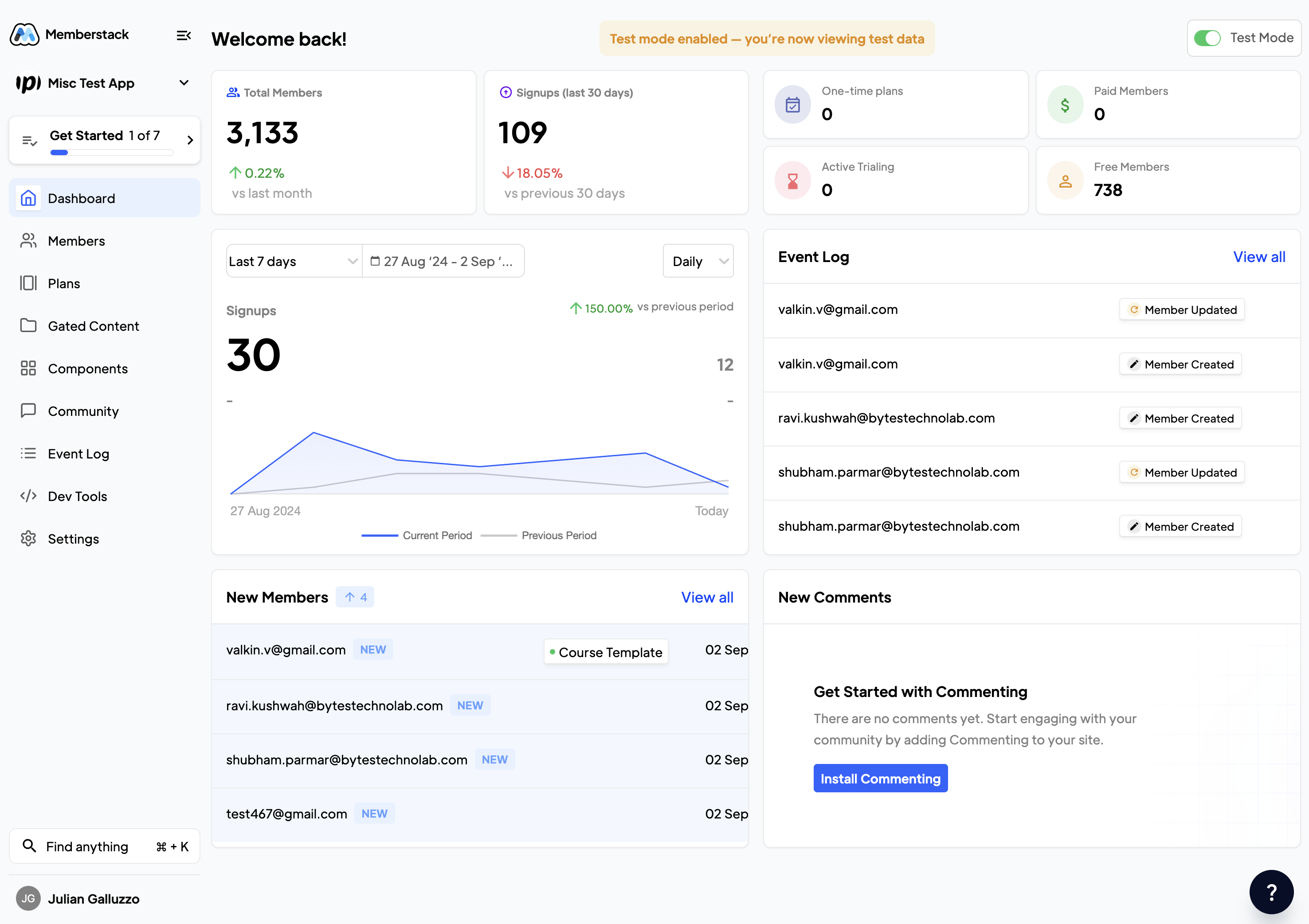
Task: Click the Get Started progress bar
Action: point(112,153)
